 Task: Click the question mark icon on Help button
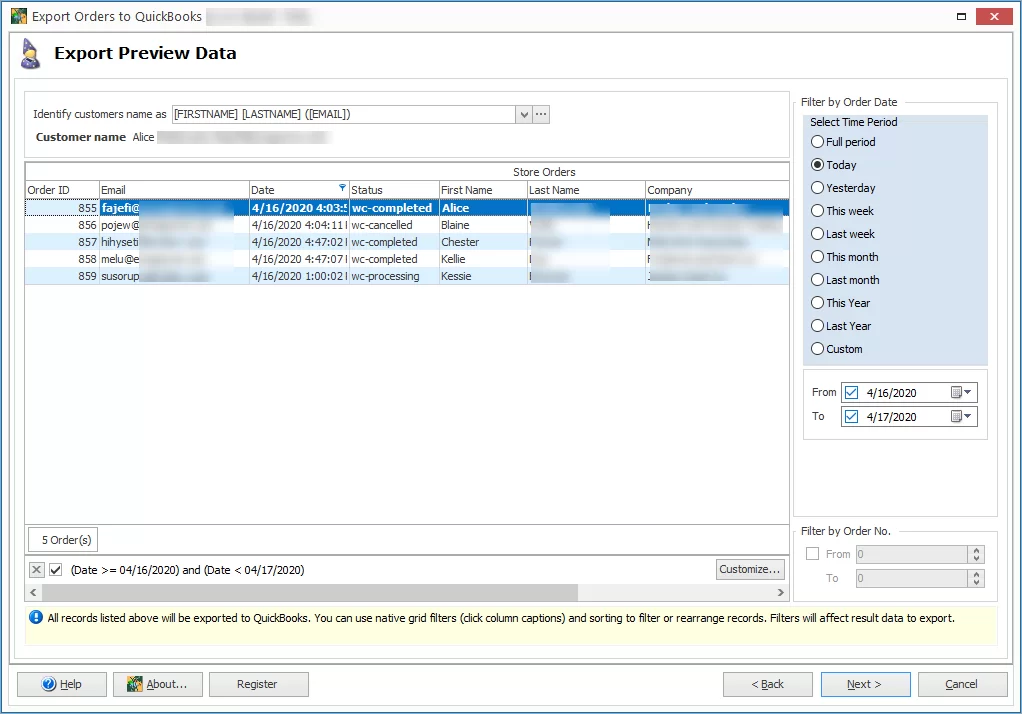47,684
